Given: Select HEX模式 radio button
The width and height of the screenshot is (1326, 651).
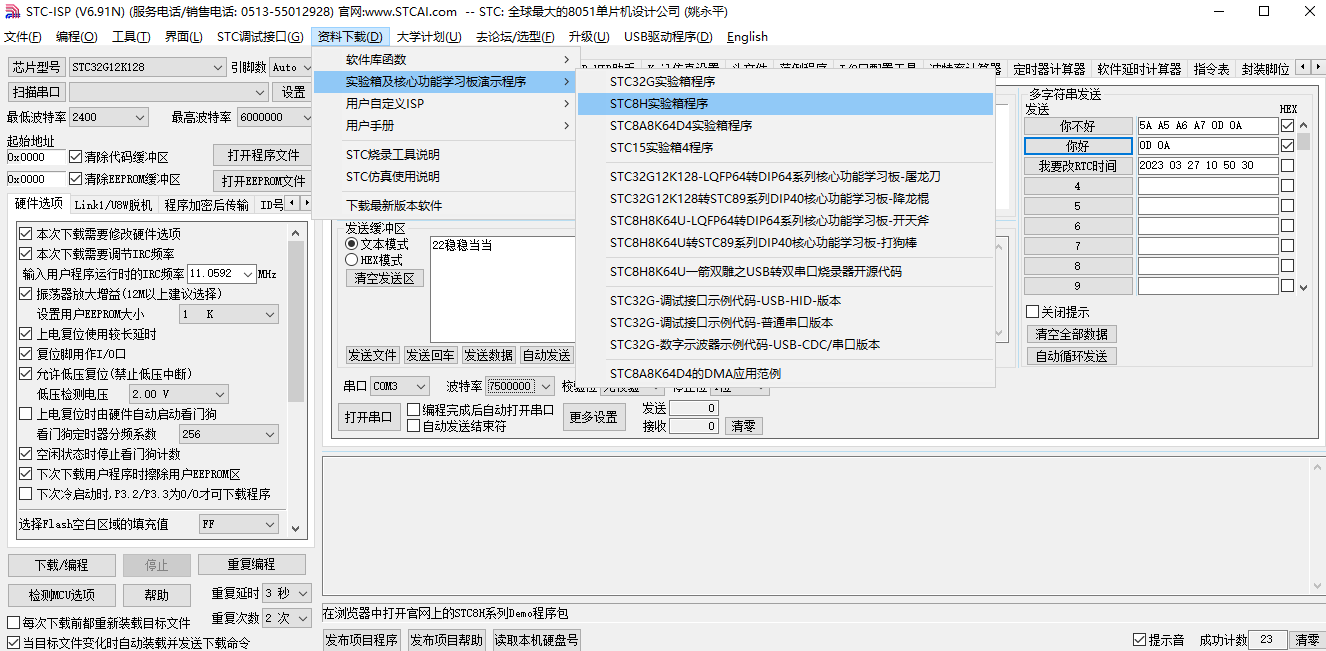Looking at the screenshot, I should click(x=351, y=260).
